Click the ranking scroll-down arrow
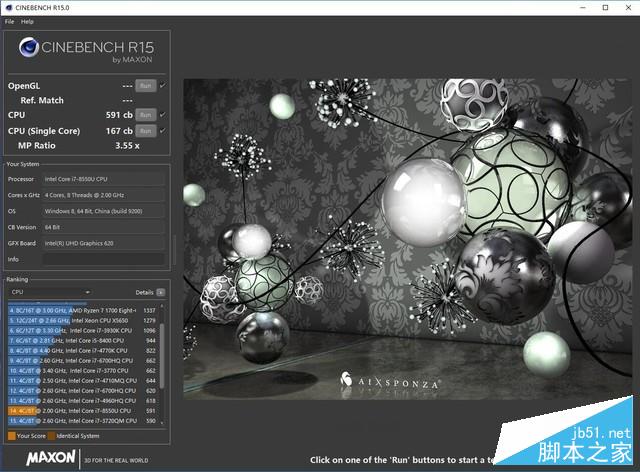 (x=162, y=423)
